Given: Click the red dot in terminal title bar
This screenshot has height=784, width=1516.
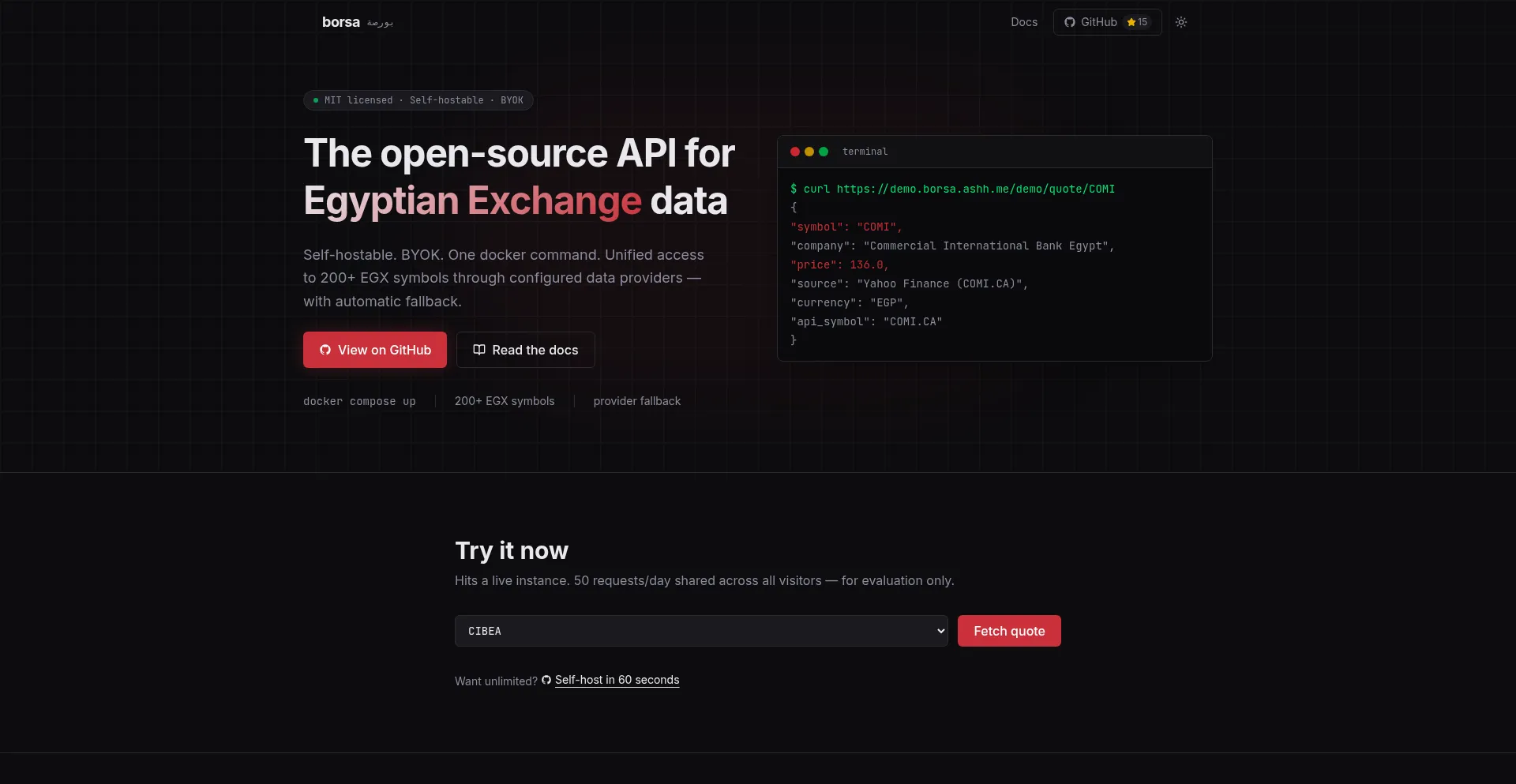Looking at the screenshot, I should (x=795, y=152).
